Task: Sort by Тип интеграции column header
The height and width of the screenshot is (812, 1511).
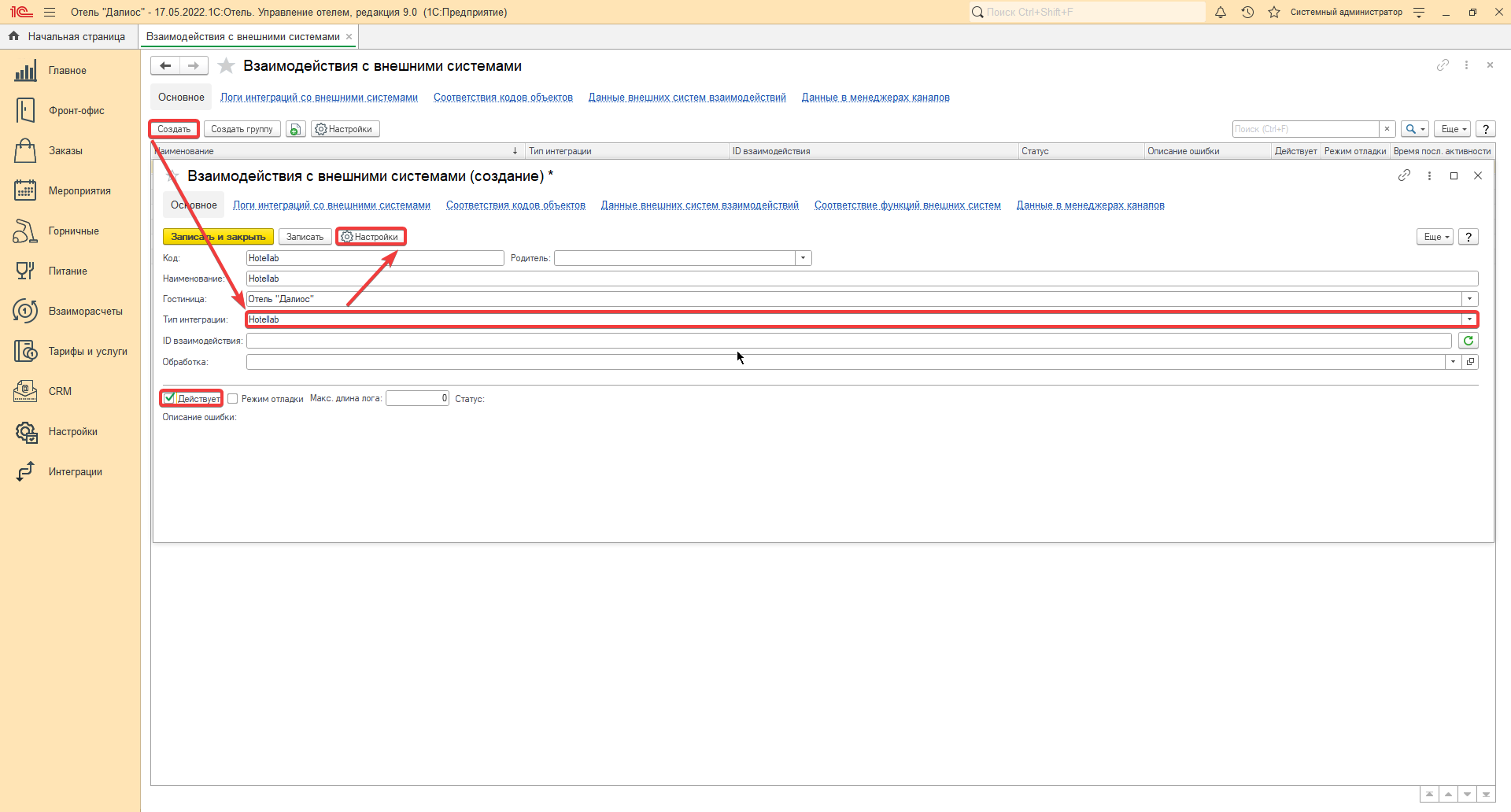Action: tap(627, 151)
